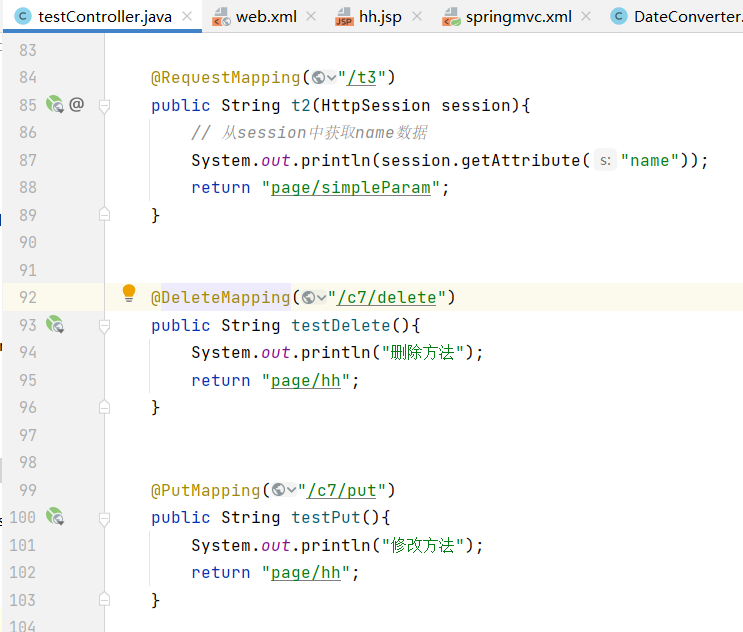Follow the "page/simpleParam" view link
The height and width of the screenshot is (632, 743).
tap(351, 188)
